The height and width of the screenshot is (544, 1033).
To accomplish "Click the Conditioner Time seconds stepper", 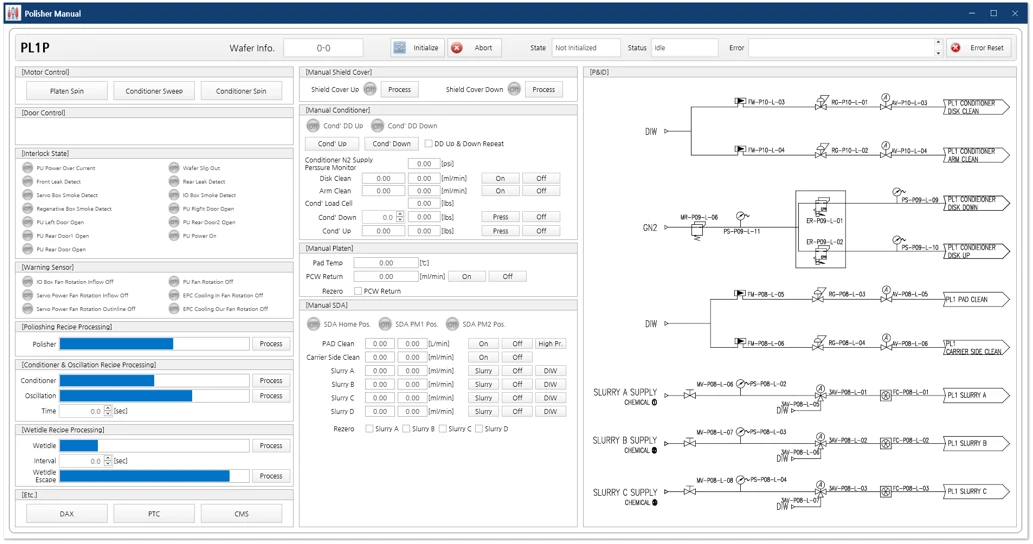I will pyautogui.click(x=108, y=411).
